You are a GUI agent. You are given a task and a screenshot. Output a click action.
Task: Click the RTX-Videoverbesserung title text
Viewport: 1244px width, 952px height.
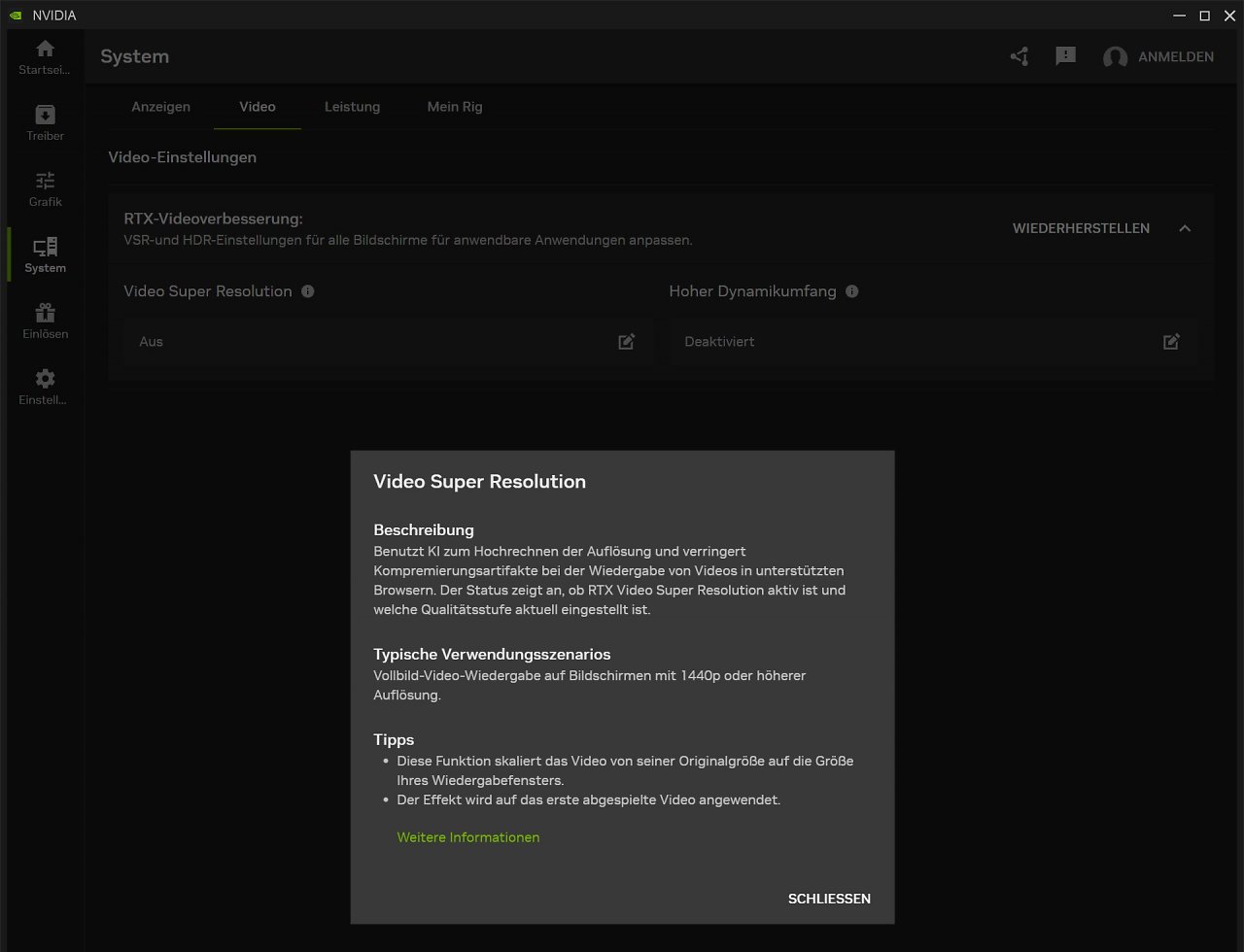coord(214,219)
